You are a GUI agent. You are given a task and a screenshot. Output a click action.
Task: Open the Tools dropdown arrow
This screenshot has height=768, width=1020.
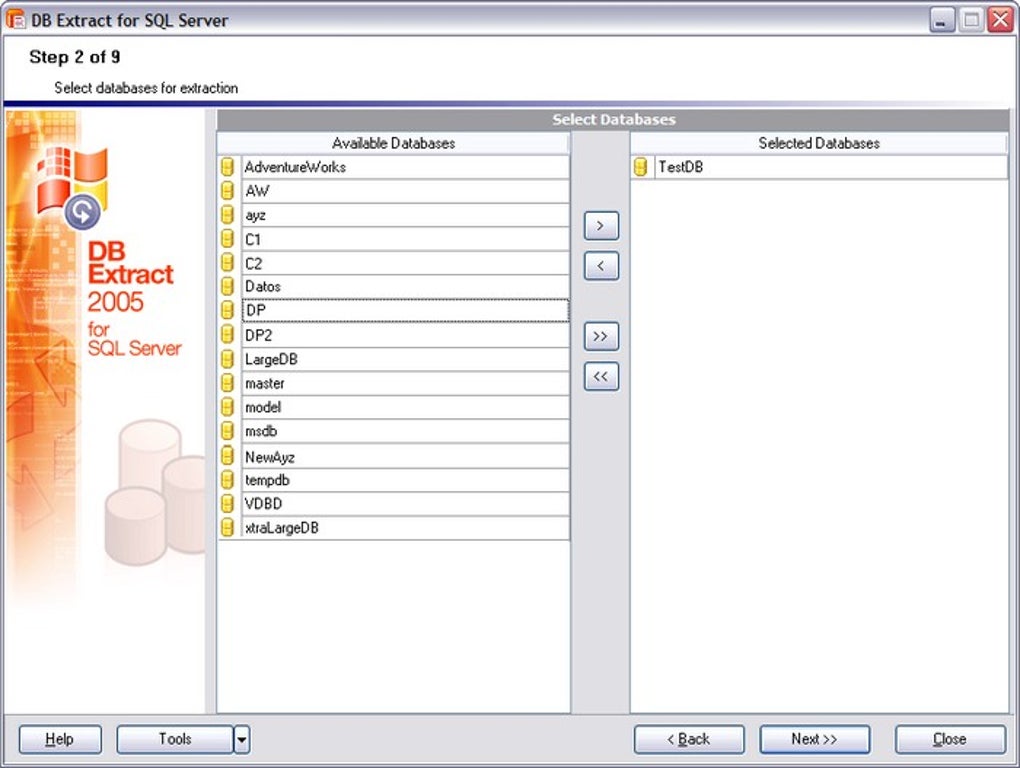(x=240, y=738)
